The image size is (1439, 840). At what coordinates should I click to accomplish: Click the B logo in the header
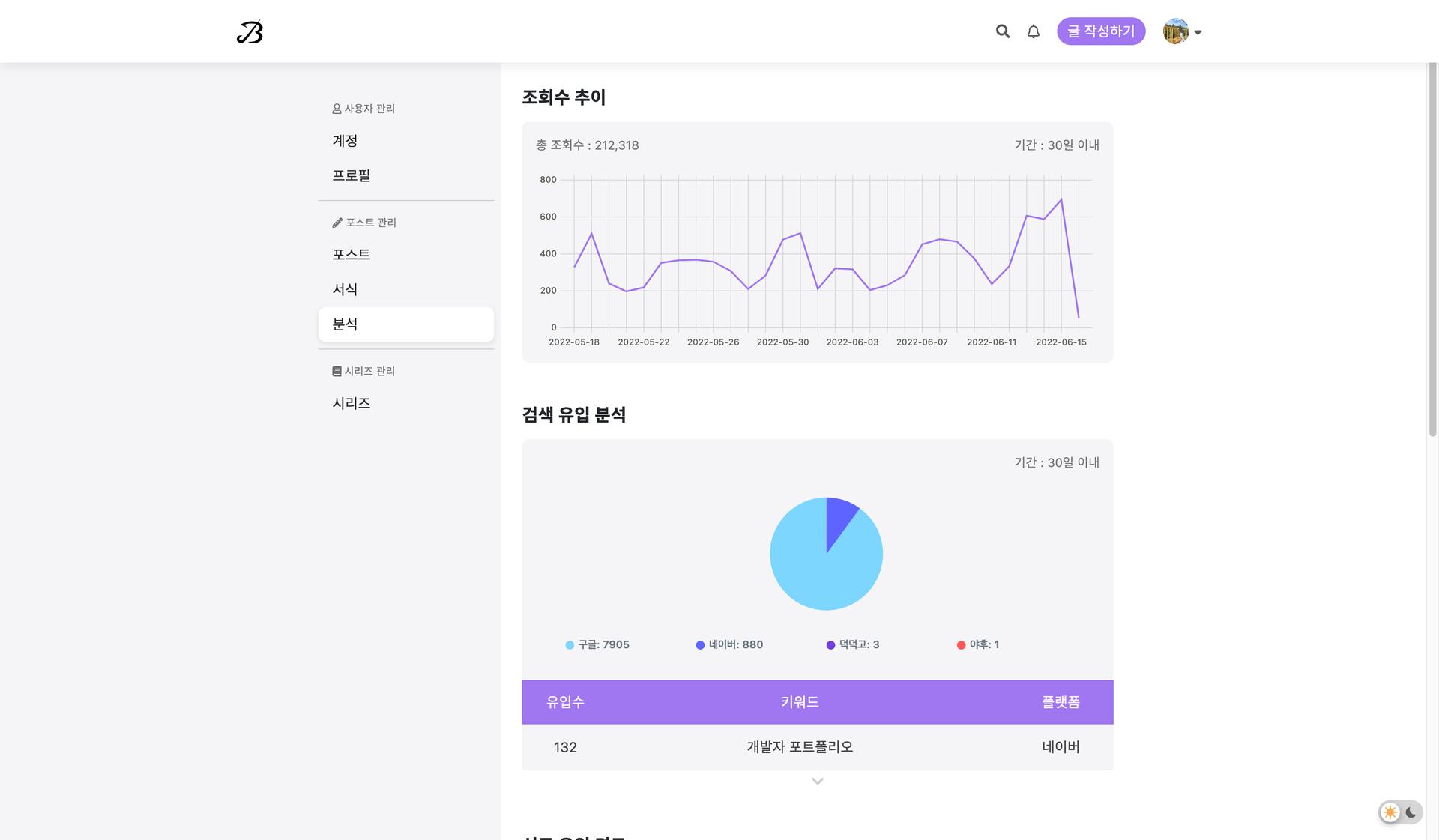coord(250,32)
